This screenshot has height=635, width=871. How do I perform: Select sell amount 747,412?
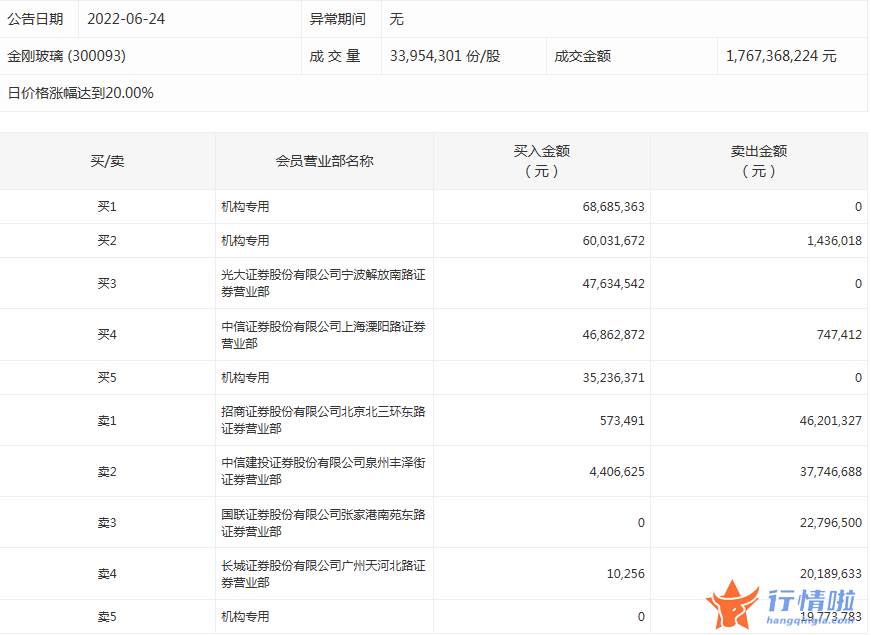click(x=839, y=334)
